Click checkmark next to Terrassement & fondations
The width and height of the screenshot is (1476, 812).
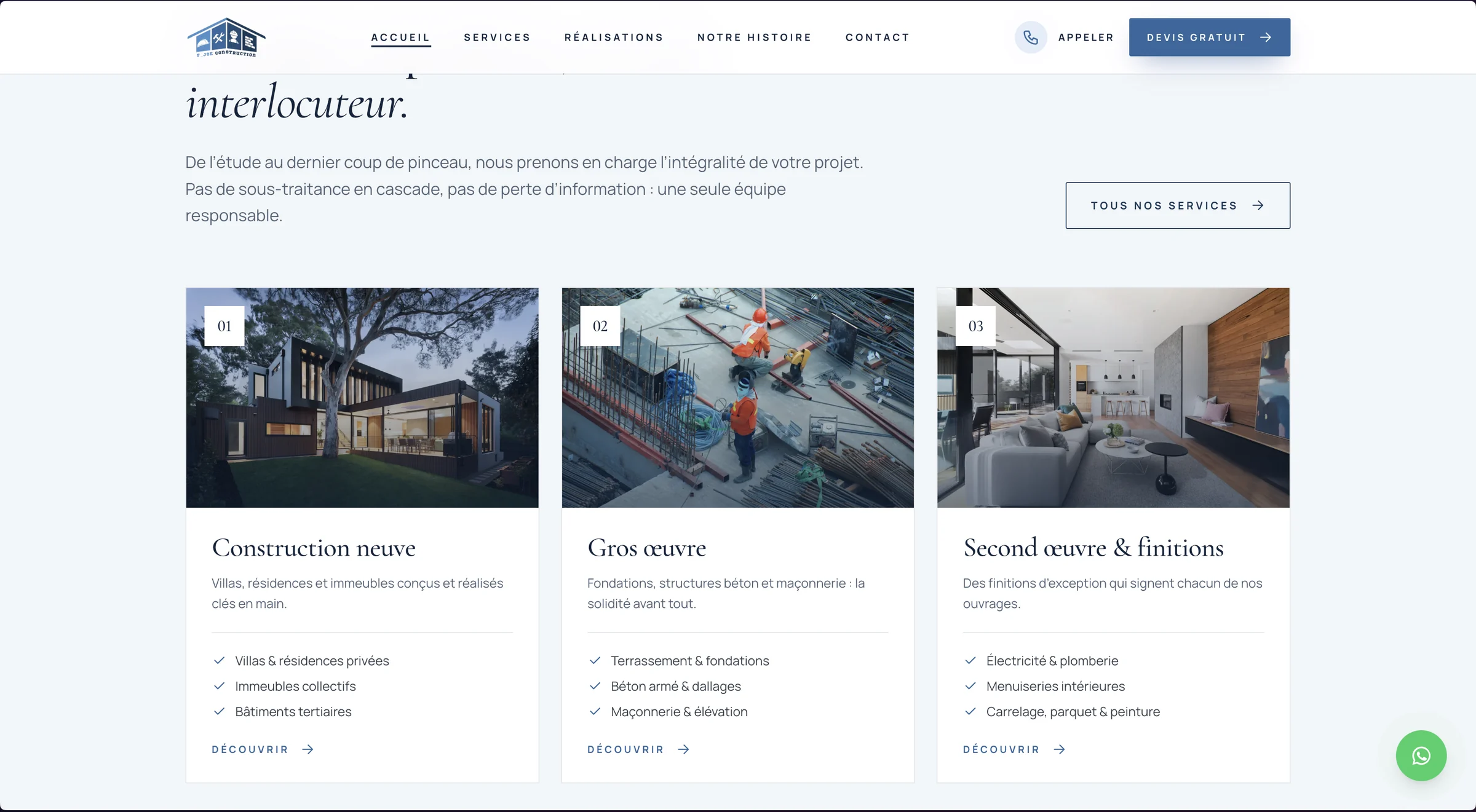click(x=595, y=661)
